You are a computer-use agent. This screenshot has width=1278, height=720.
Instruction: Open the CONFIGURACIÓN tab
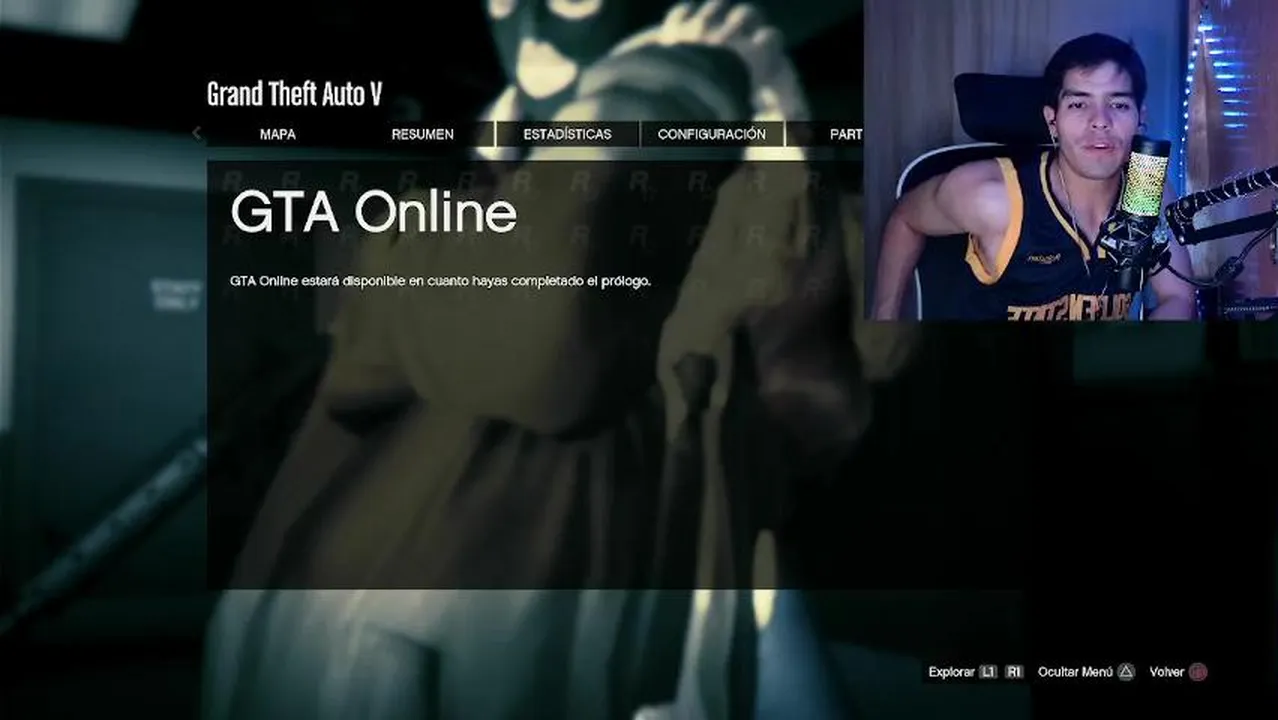(712, 134)
